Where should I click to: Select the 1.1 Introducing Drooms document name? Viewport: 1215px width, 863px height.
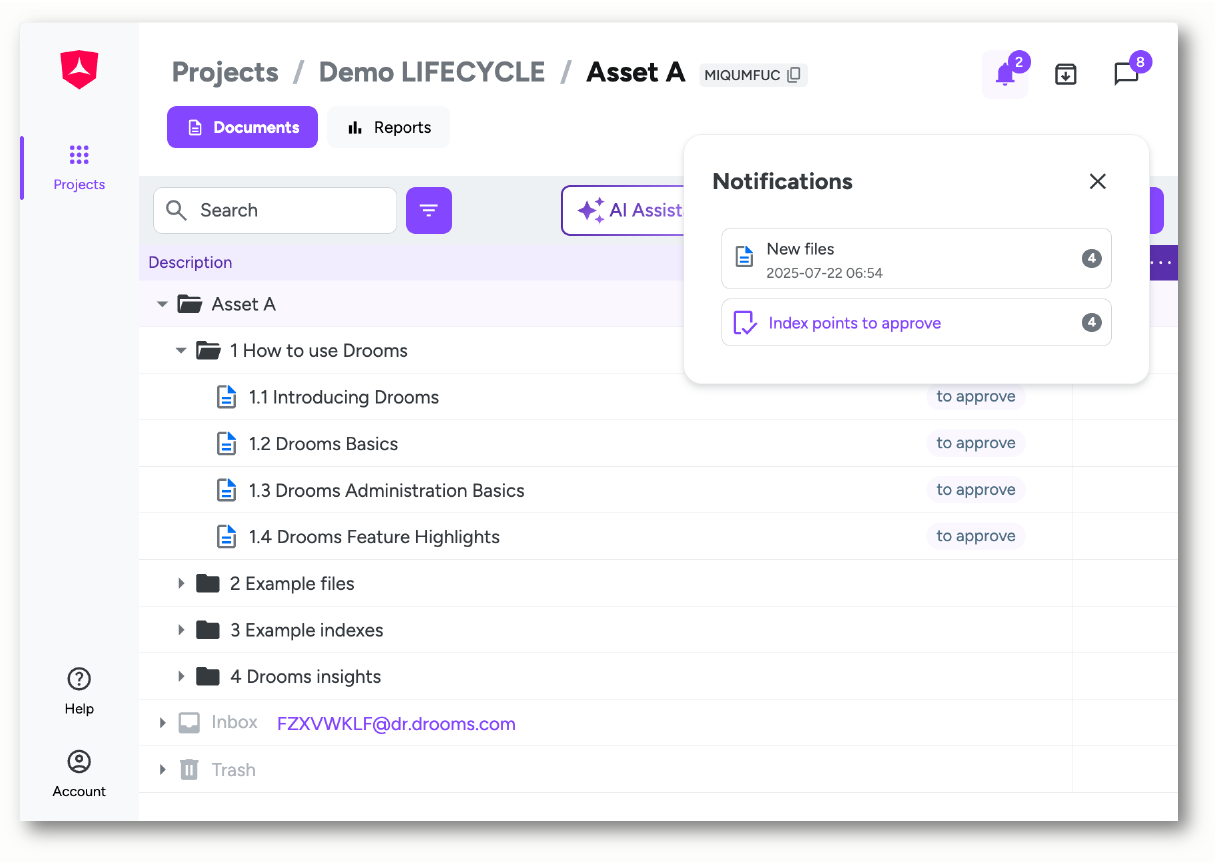344,397
